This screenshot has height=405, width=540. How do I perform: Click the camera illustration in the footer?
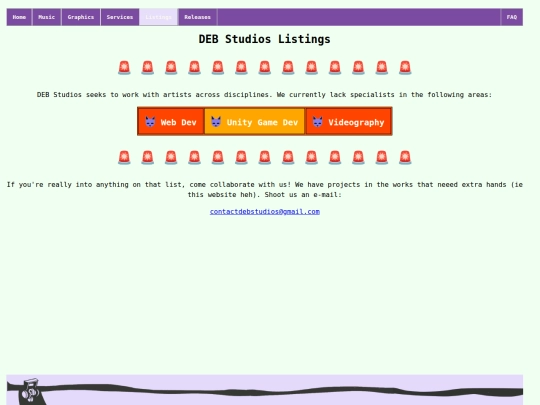[x=31, y=391]
